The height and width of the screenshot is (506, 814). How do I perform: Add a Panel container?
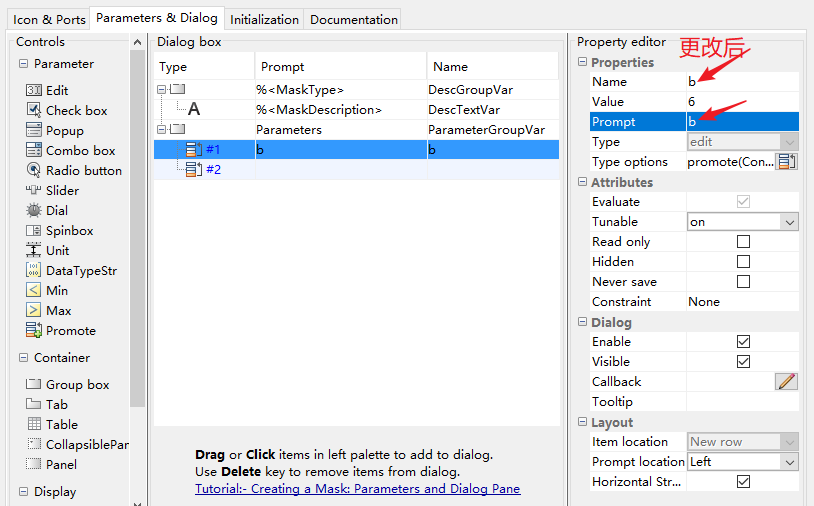coord(51,464)
